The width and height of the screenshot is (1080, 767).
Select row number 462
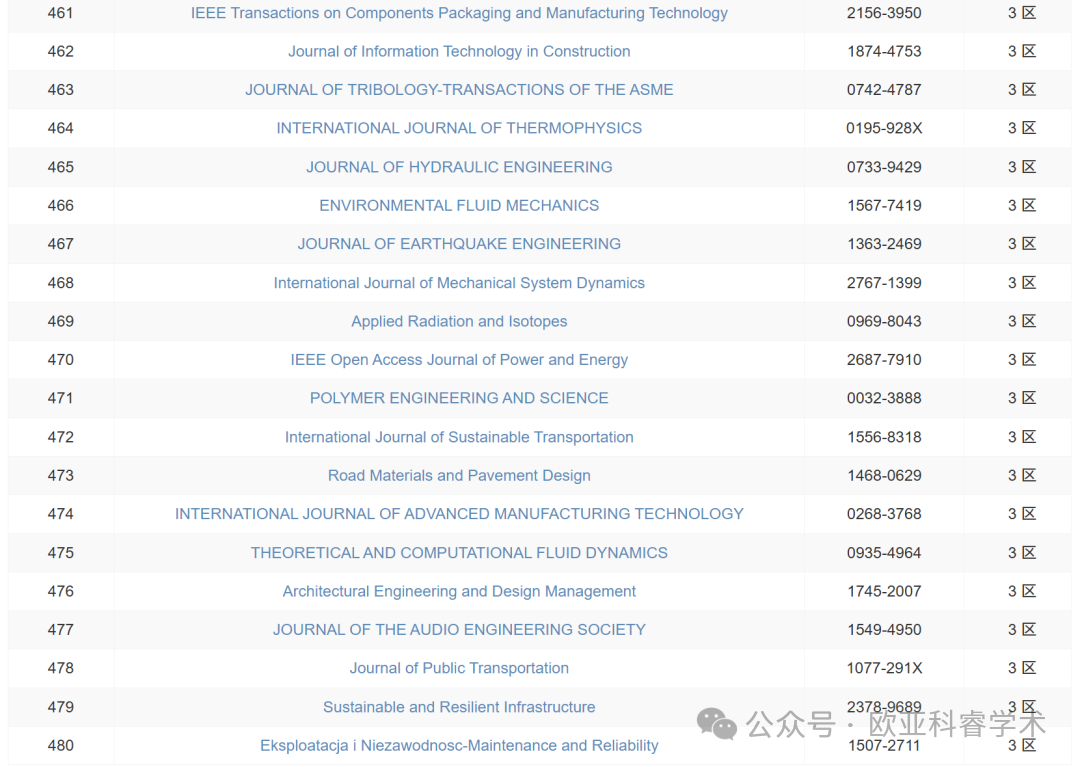(61, 52)
